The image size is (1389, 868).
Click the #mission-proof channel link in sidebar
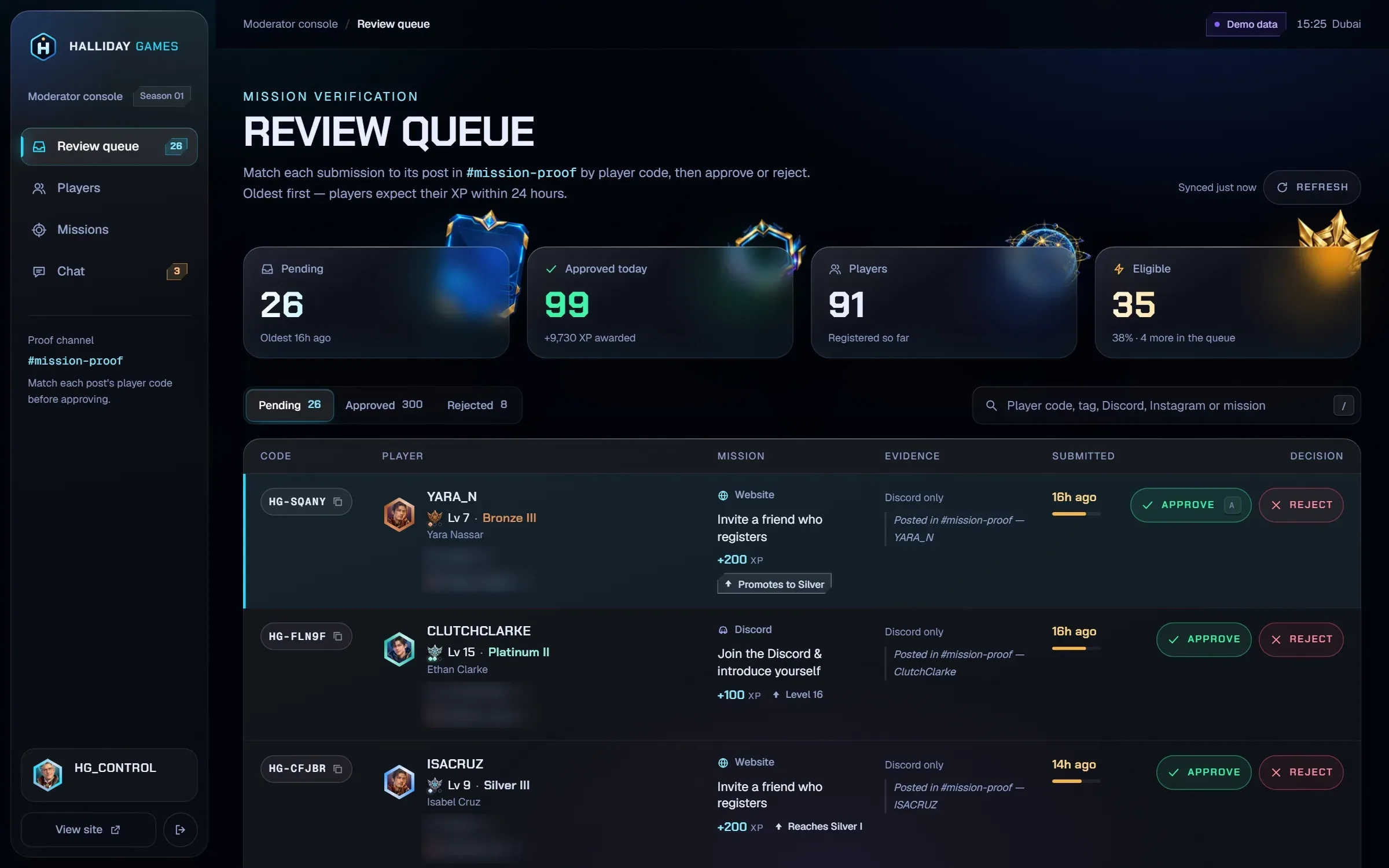[75, 361]
